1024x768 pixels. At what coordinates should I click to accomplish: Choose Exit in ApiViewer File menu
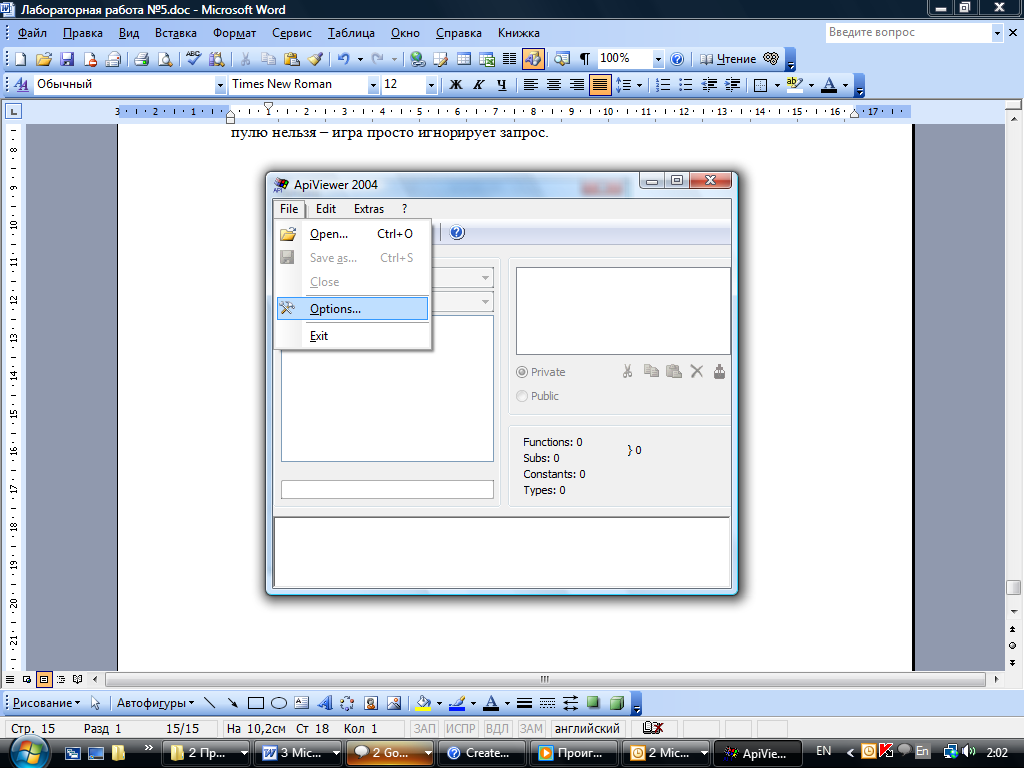click(353, 336)
